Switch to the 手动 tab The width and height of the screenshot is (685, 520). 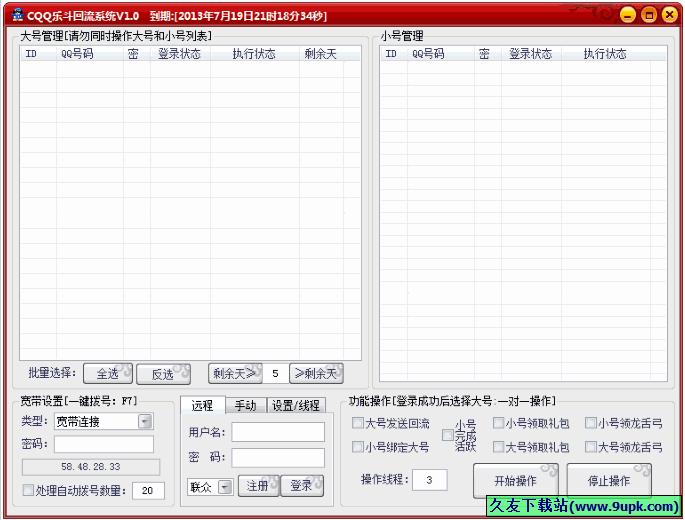point(246,406)
